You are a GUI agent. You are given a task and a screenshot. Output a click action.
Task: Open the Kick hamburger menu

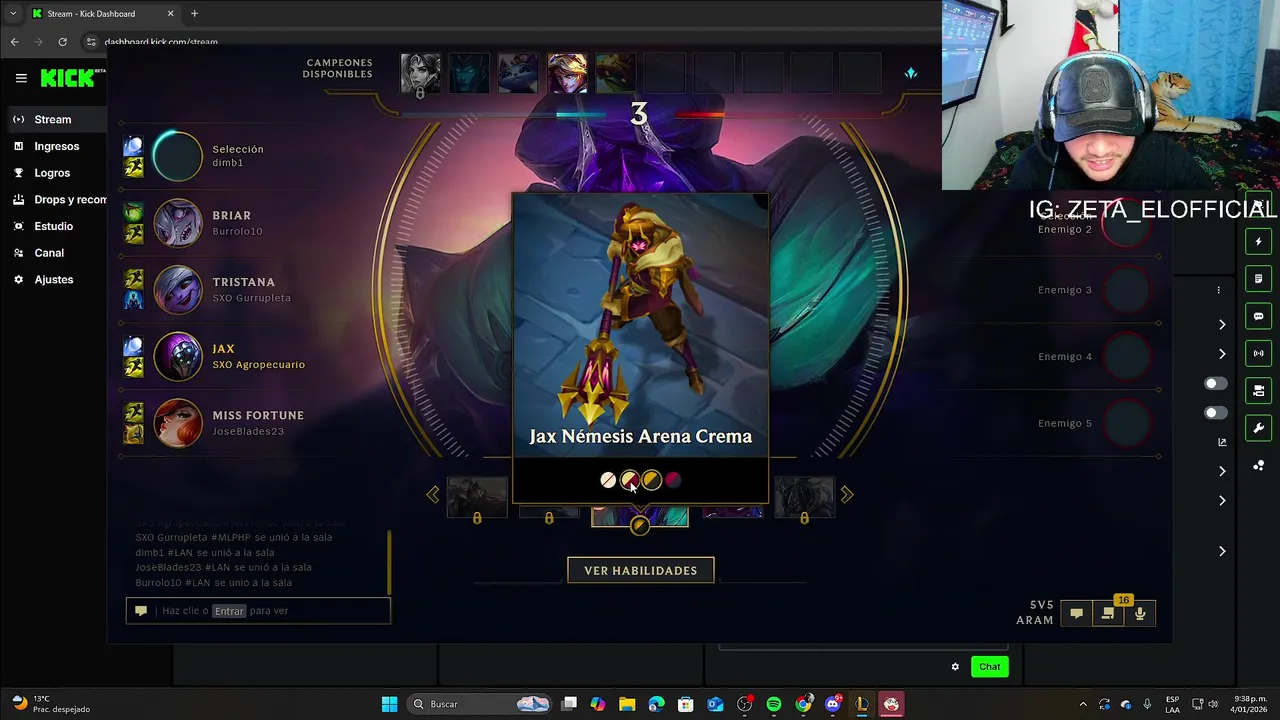21,78
